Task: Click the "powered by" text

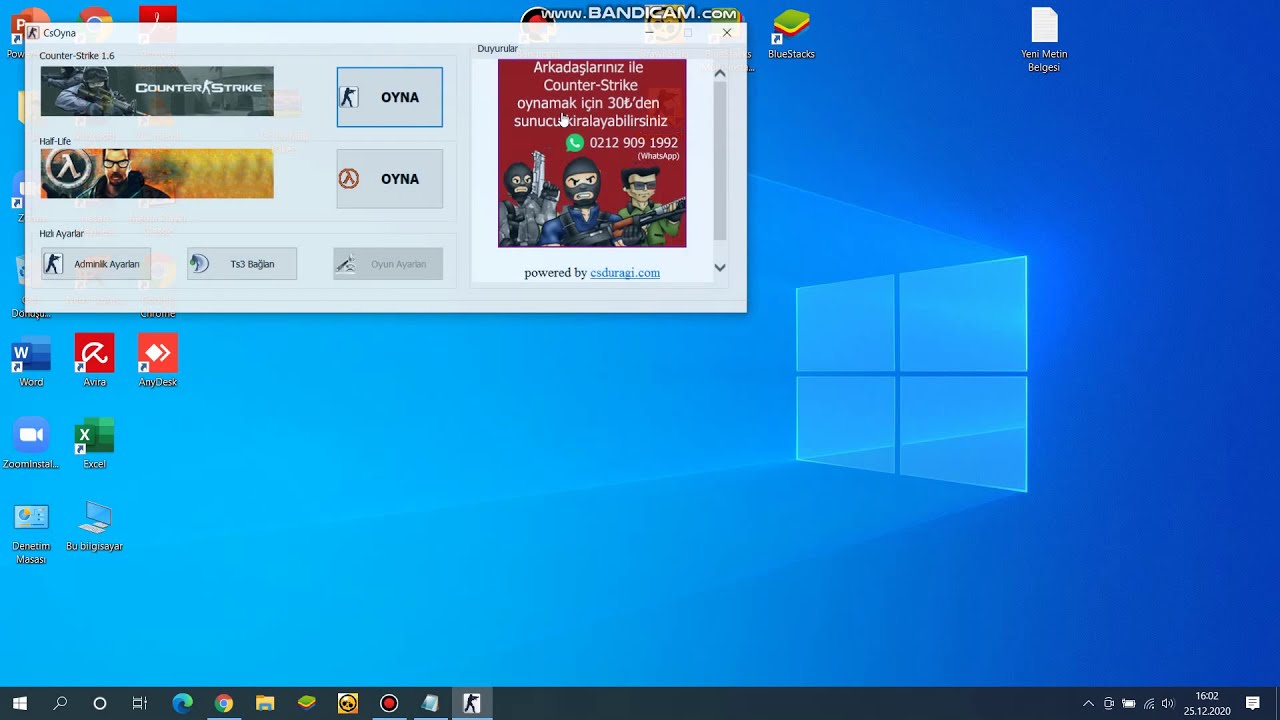Action: (555, 273)
